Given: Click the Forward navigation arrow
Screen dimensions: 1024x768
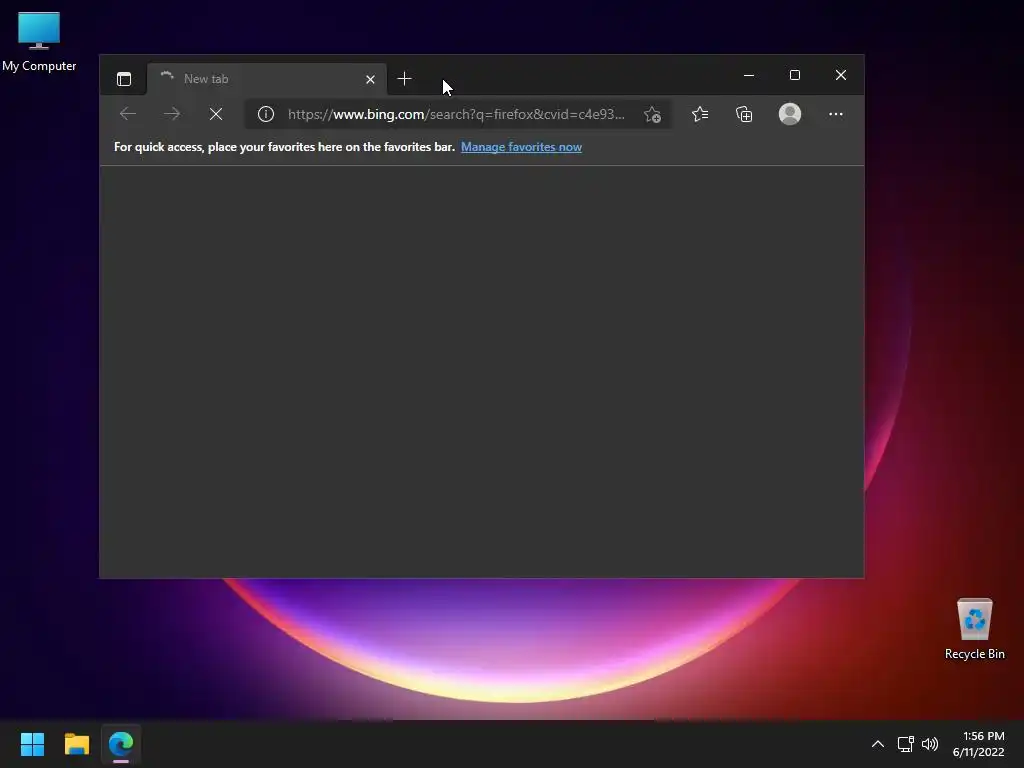Looking at the screenshot, I should pos(172,114).
